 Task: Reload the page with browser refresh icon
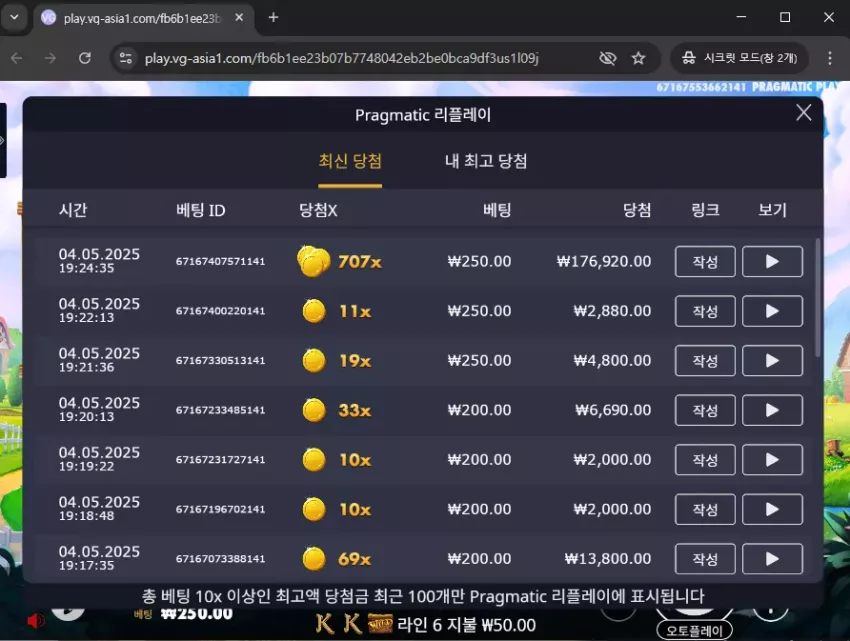click(x=85, y=58)
